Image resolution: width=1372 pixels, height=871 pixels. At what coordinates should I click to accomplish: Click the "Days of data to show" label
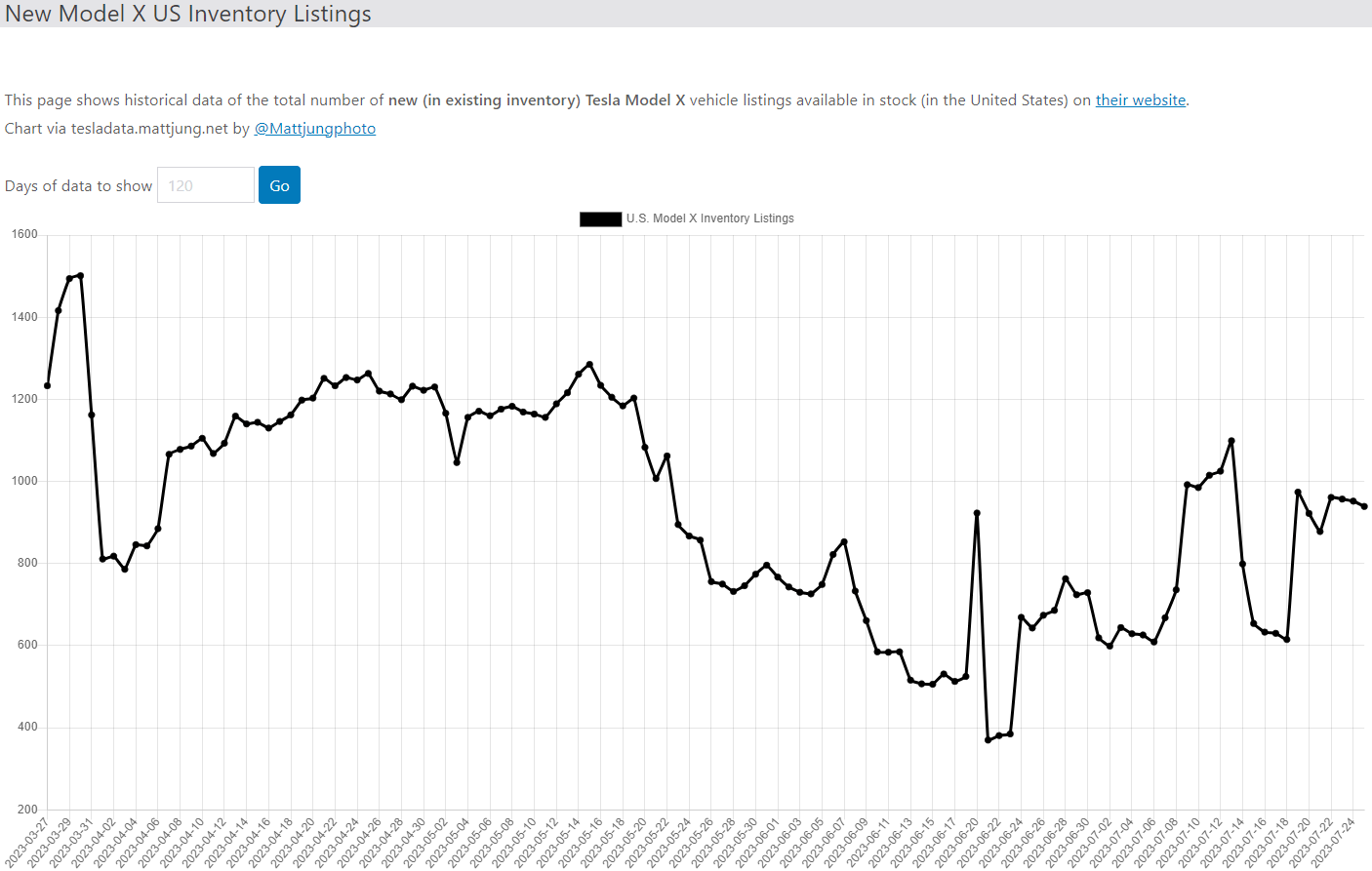pyautogui.click(x=79, y=186)
